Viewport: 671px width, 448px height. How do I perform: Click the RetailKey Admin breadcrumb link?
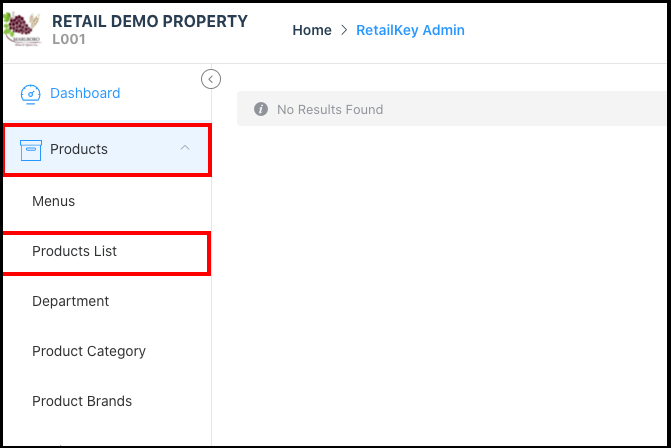pos(410,30)
